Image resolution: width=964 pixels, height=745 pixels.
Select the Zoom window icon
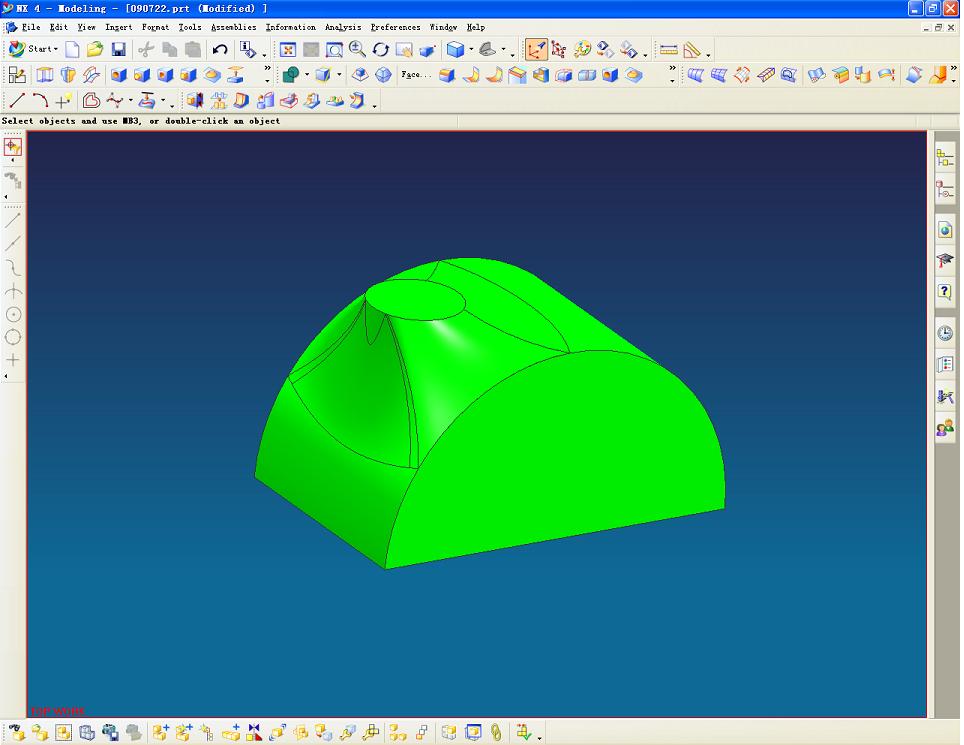334,50
